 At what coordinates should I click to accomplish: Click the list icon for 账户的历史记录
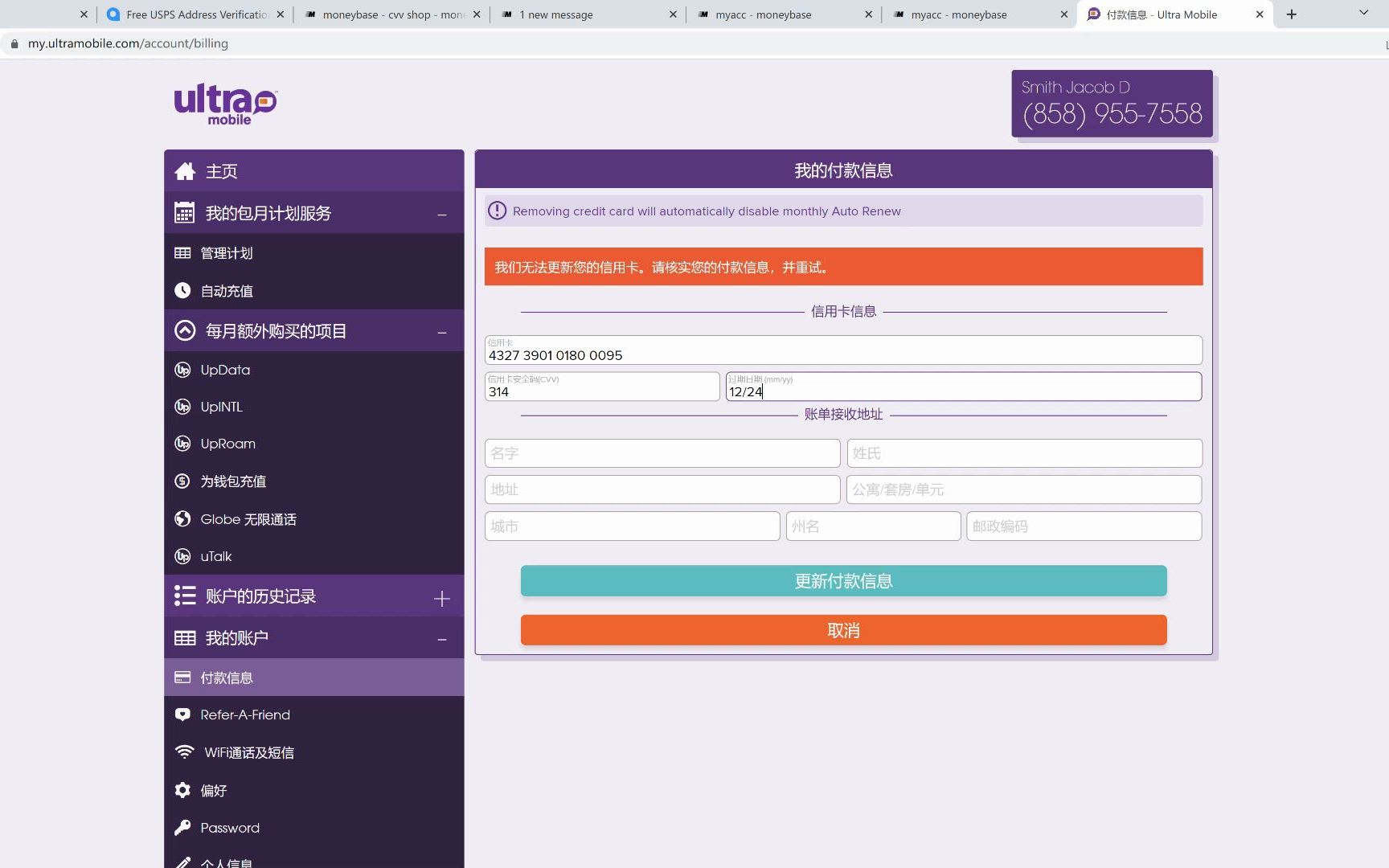click(185, 596)
